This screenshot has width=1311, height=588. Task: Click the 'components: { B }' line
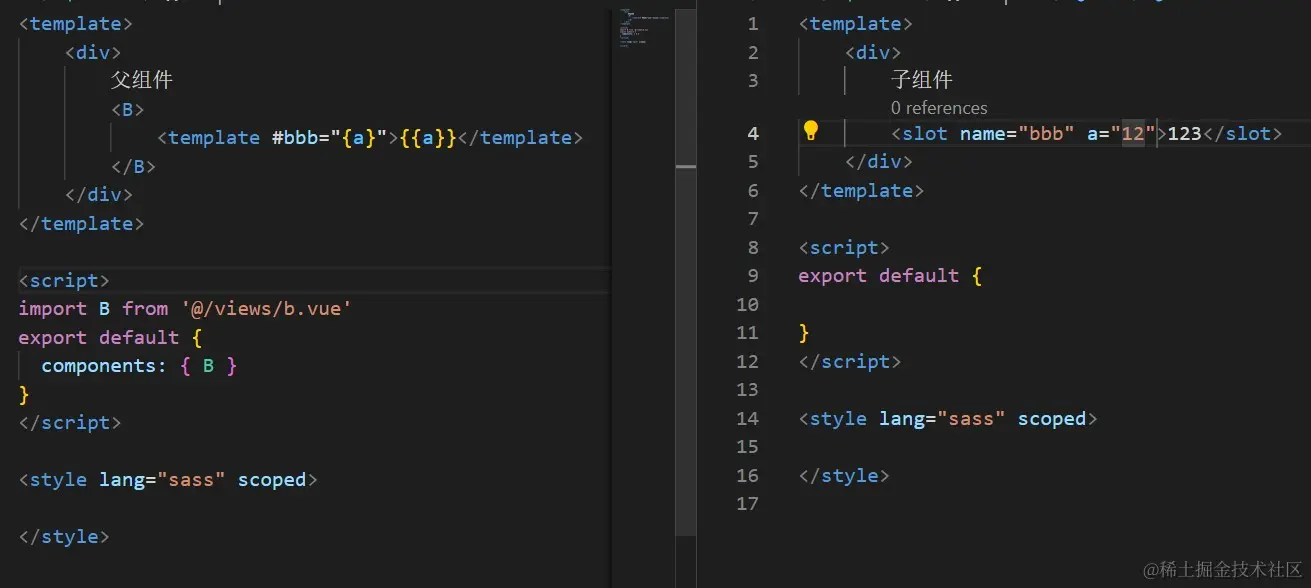coord(139,366)
